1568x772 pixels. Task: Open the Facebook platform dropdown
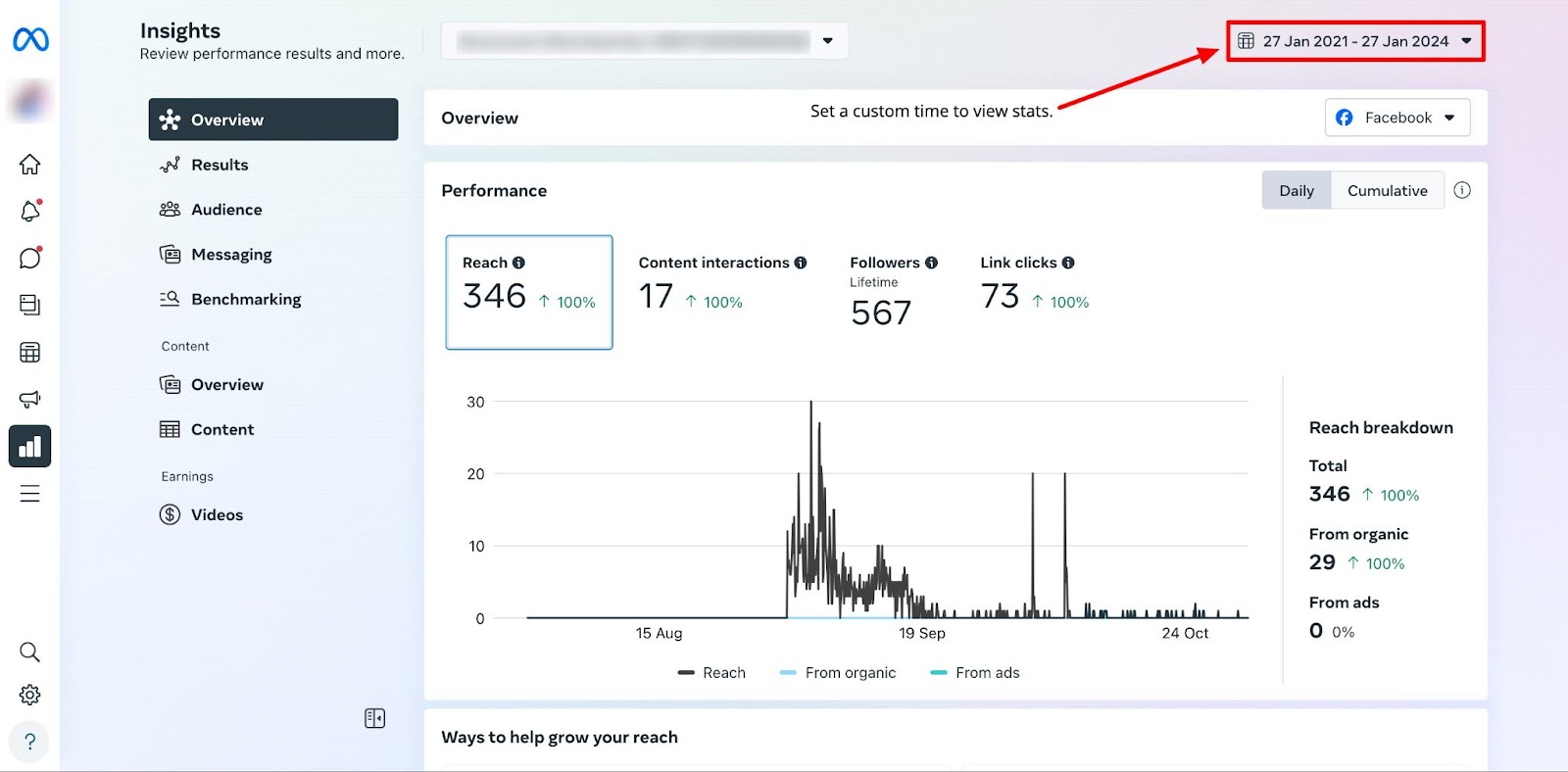[1397, 118]
